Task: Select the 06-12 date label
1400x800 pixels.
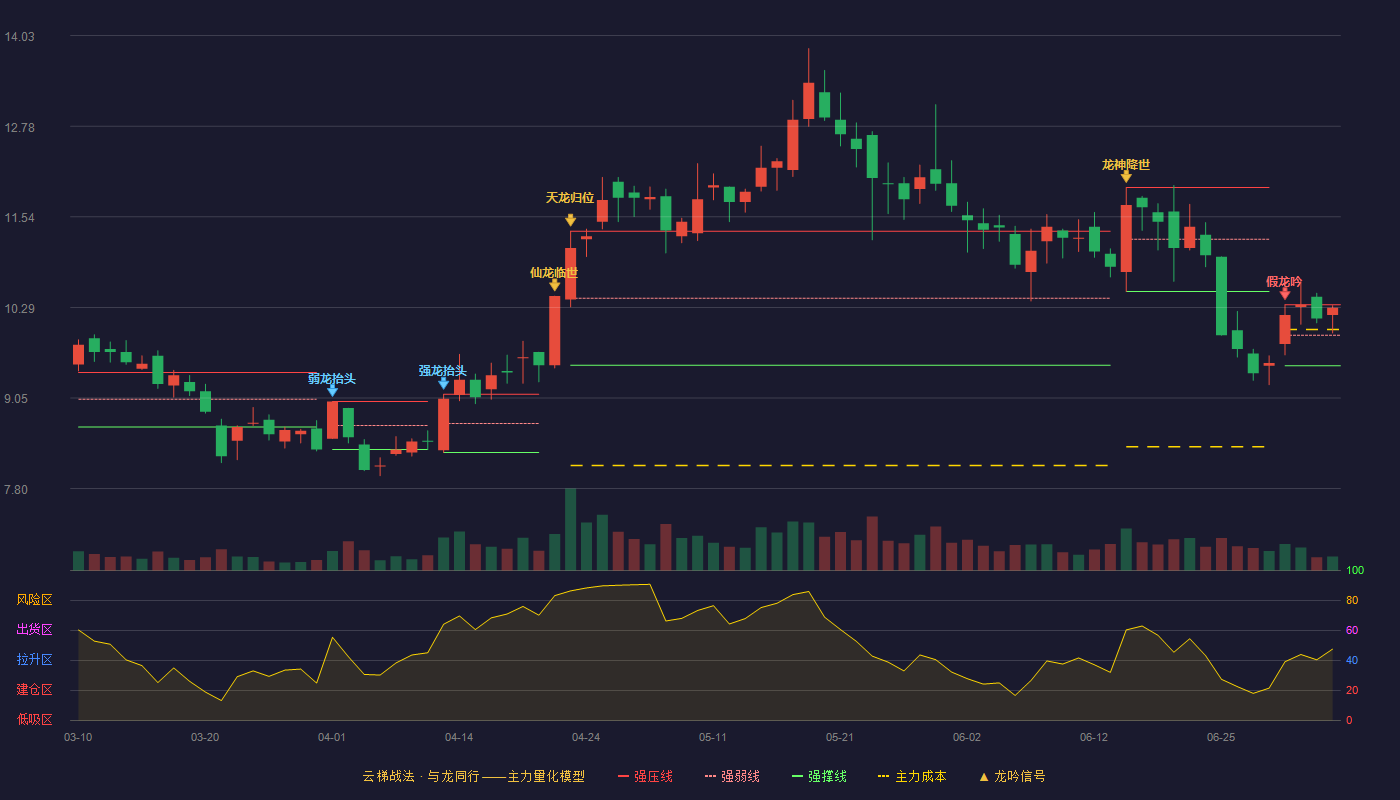Action: [x=1094, y=737]
